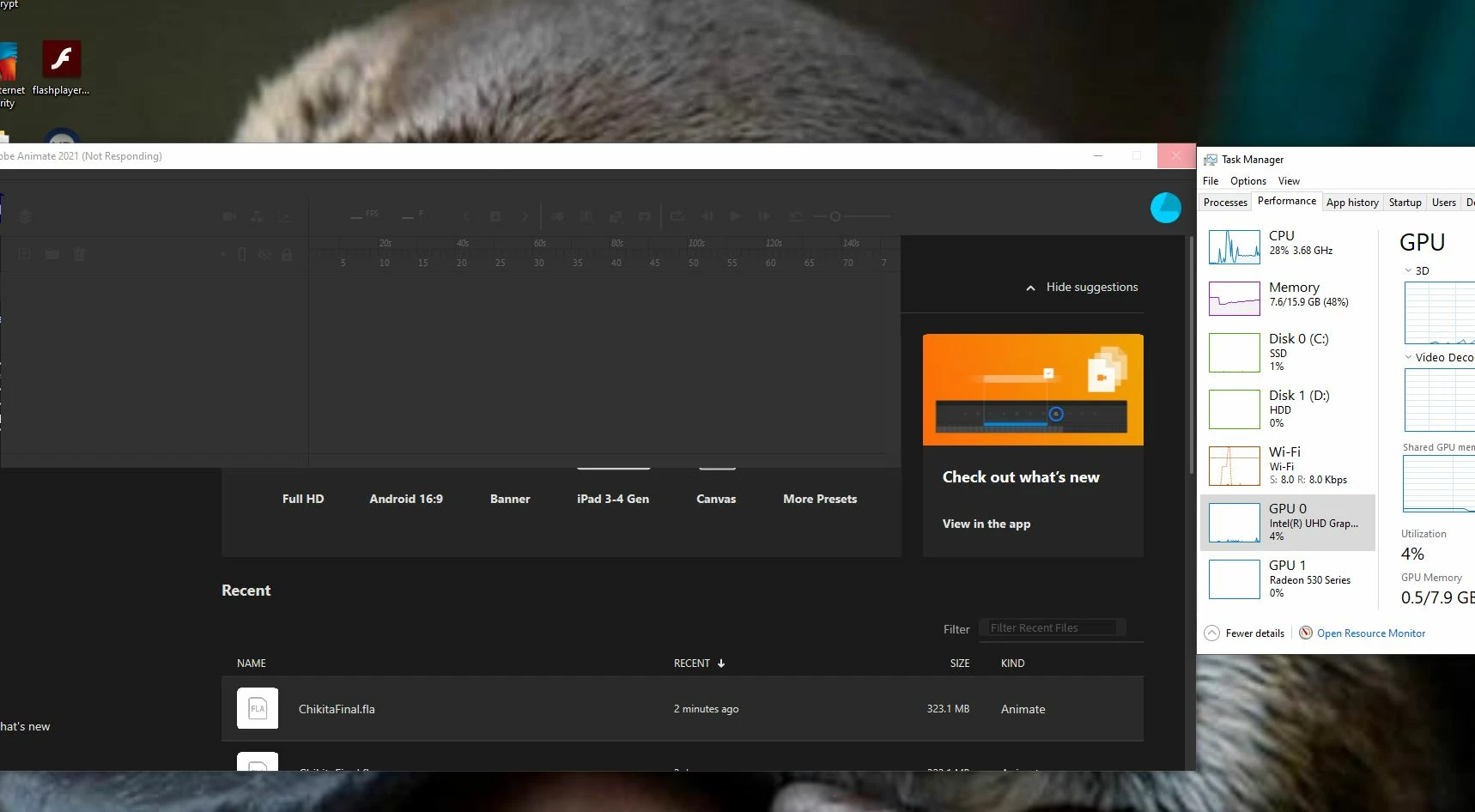Go to previous keyframe arrow
This screenshot has height=812, width=1475.
pyautogui.click(x=466, y=216)
